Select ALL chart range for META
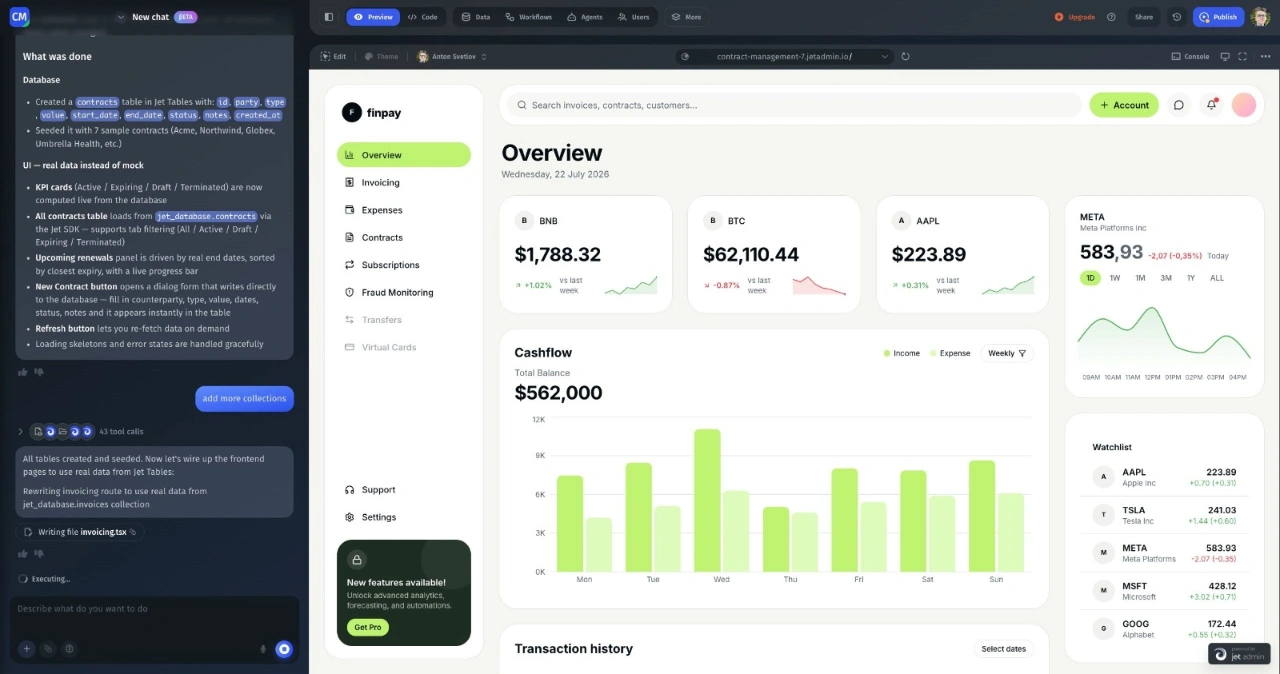This screenshot has width=1280, height=674. point(1217,278)
